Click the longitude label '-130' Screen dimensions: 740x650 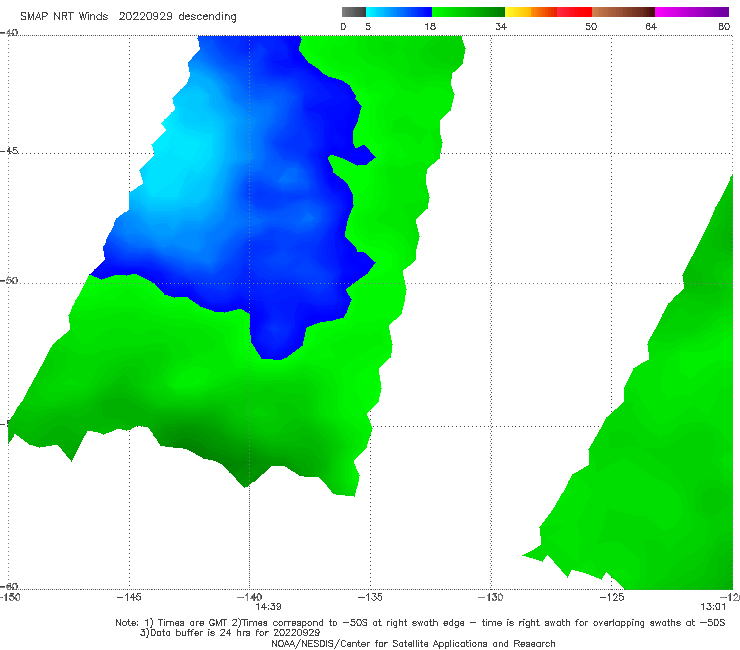(491, 597)
